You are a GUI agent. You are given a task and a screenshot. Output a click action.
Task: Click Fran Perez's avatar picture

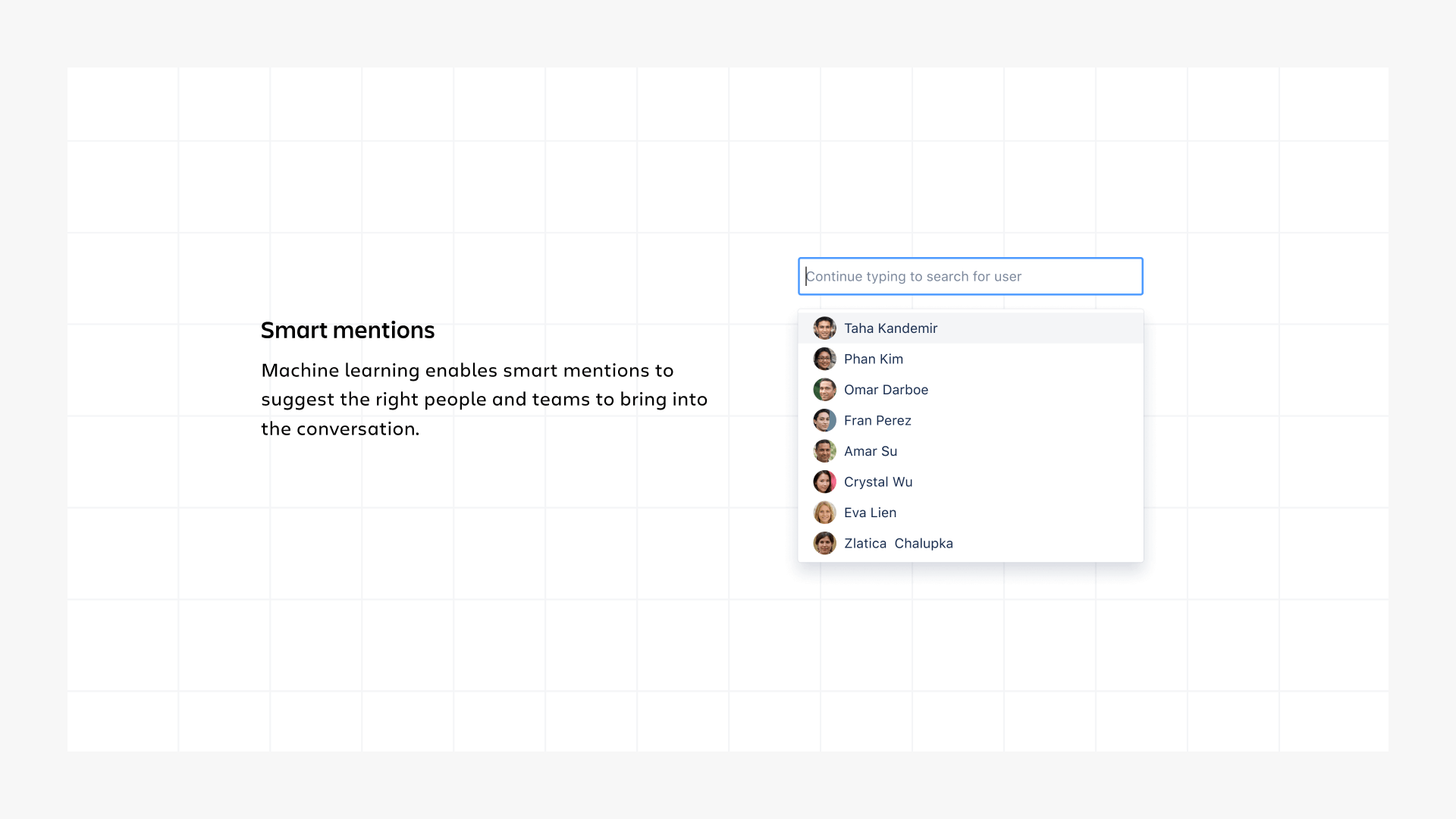coord(824,420)
